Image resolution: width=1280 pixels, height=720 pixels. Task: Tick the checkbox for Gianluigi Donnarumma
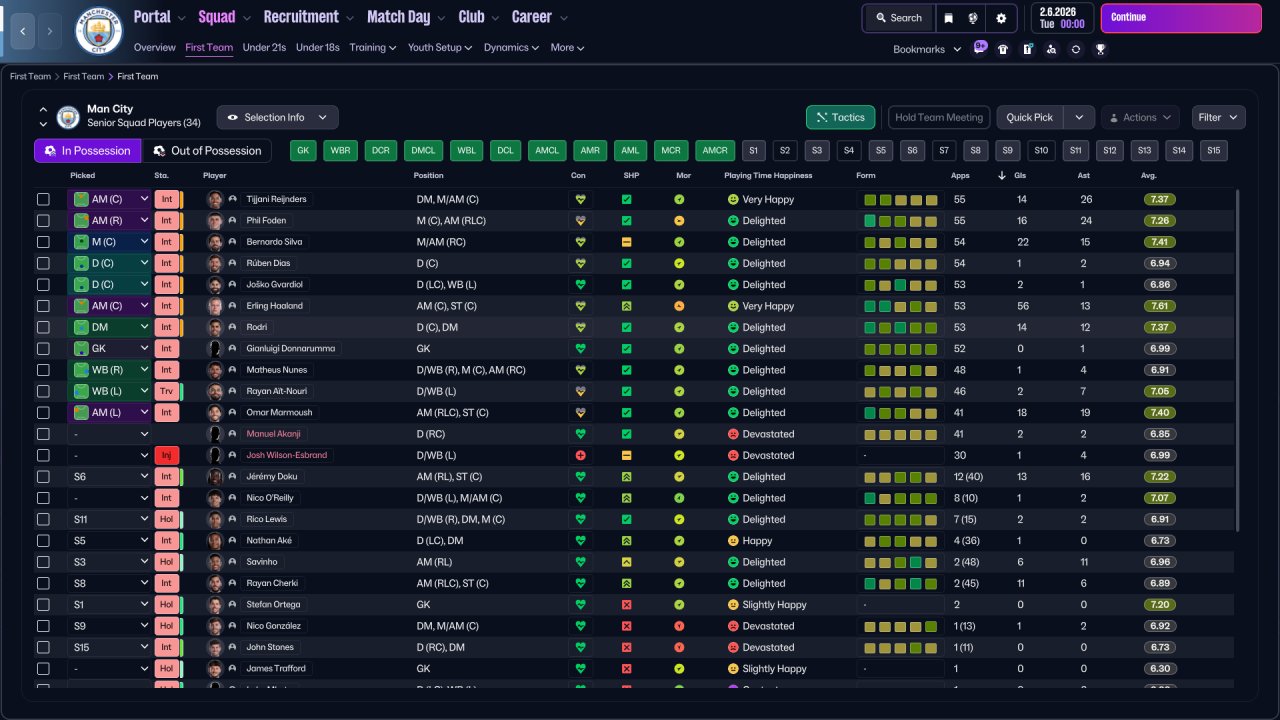tap(43, 348)
